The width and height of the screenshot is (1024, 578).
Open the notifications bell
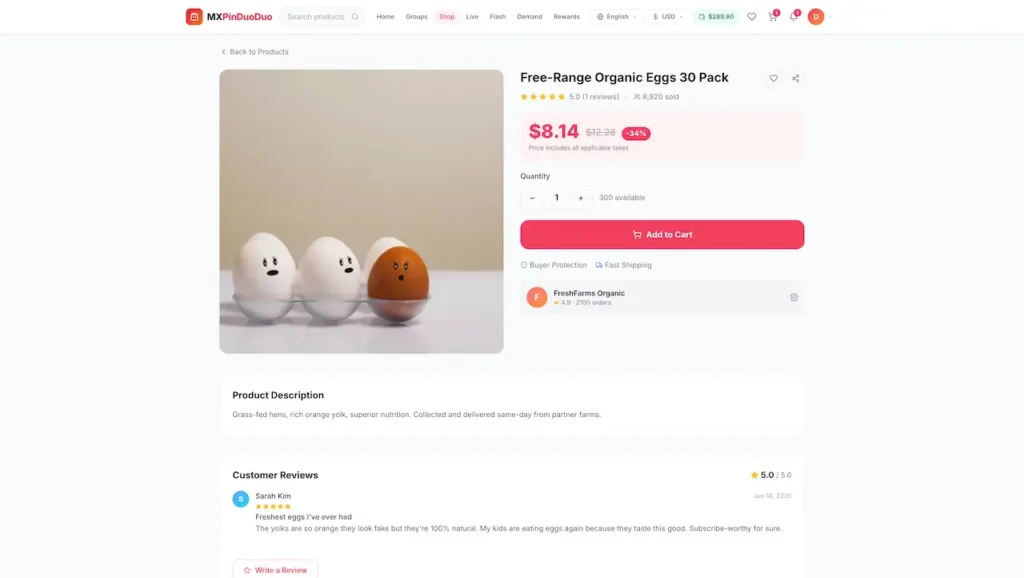click(x=793, y=17)
